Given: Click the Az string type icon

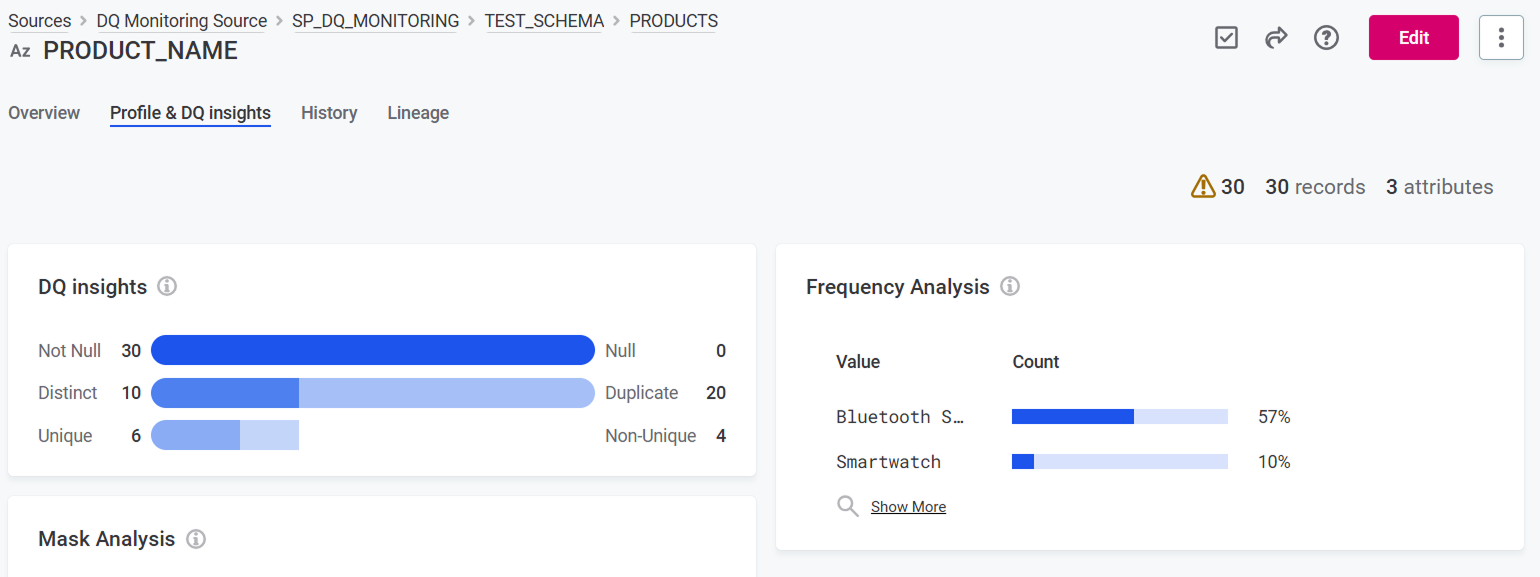Looking at the screenshot, I should [20, 51].
